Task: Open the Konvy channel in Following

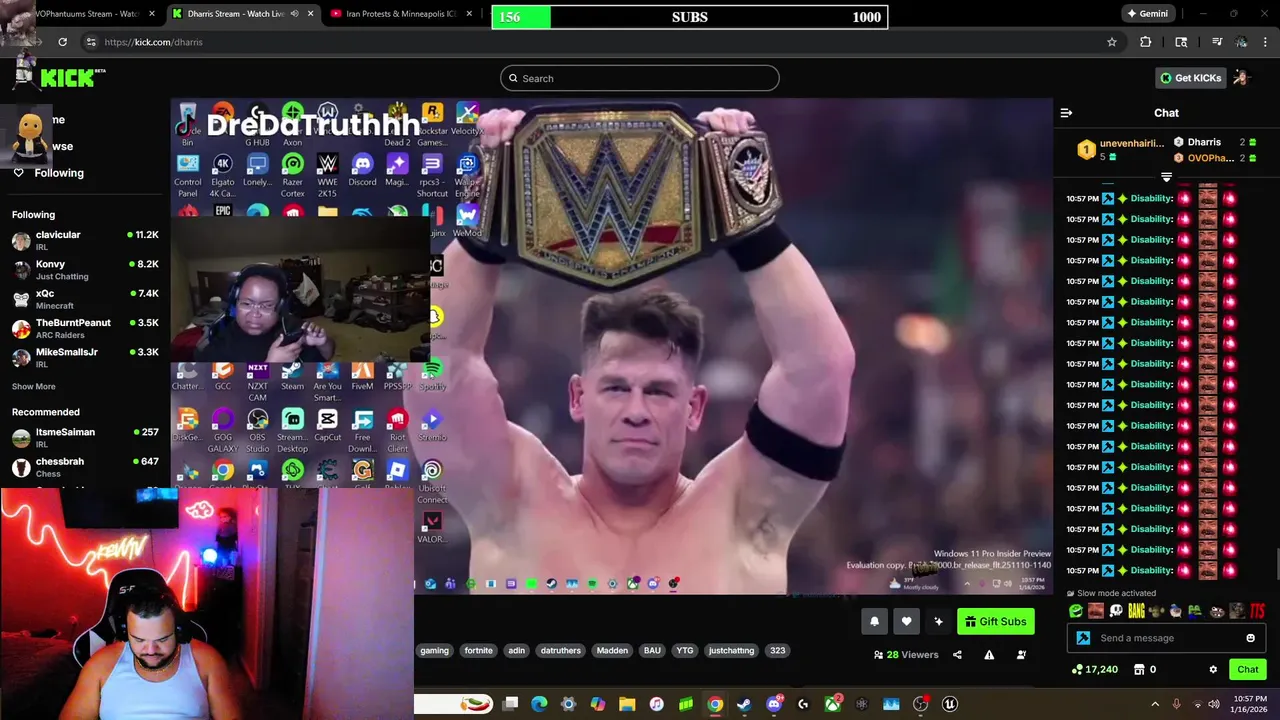Action: pos(86,270)
